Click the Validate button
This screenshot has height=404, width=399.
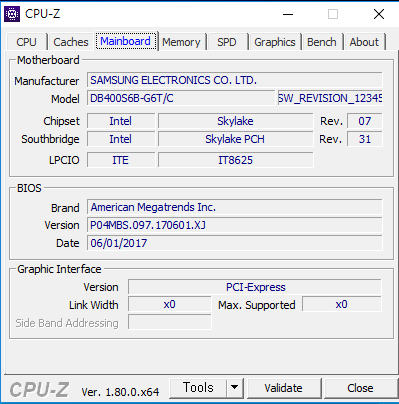point(284,388)
